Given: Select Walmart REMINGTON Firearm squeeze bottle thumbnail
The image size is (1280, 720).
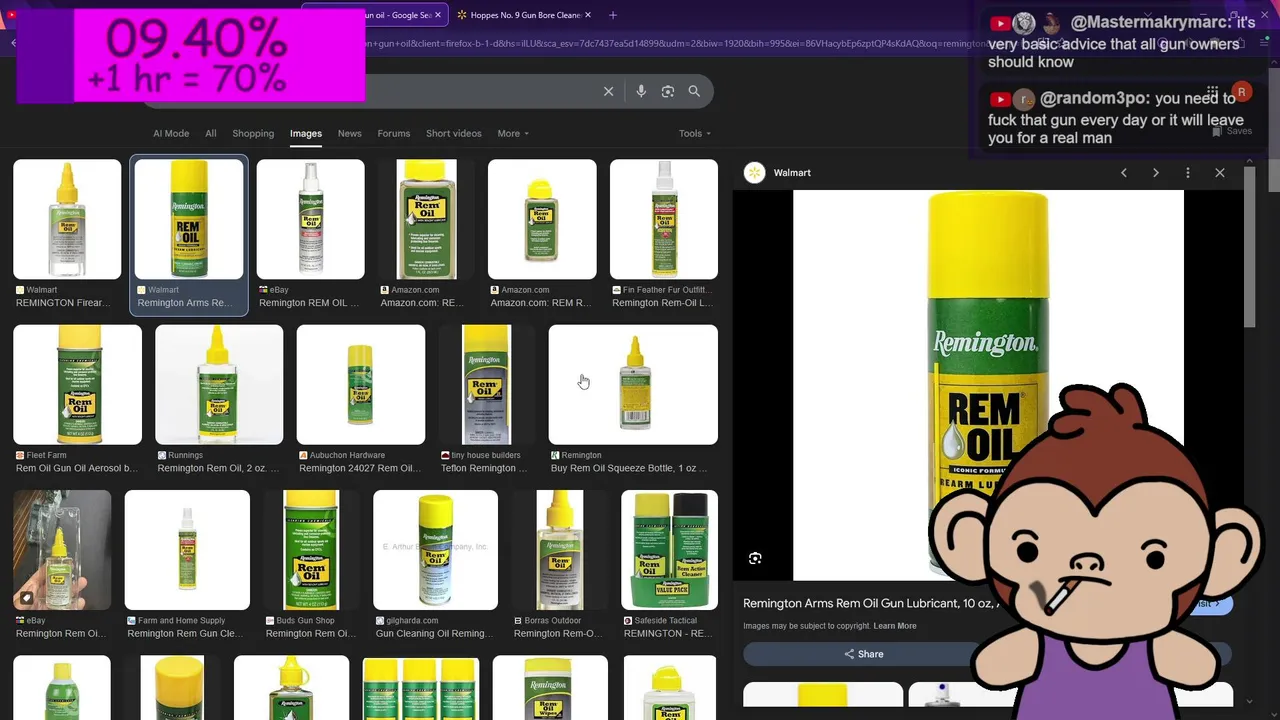Looking at the screenshot, I should click(x=67, y=219).
